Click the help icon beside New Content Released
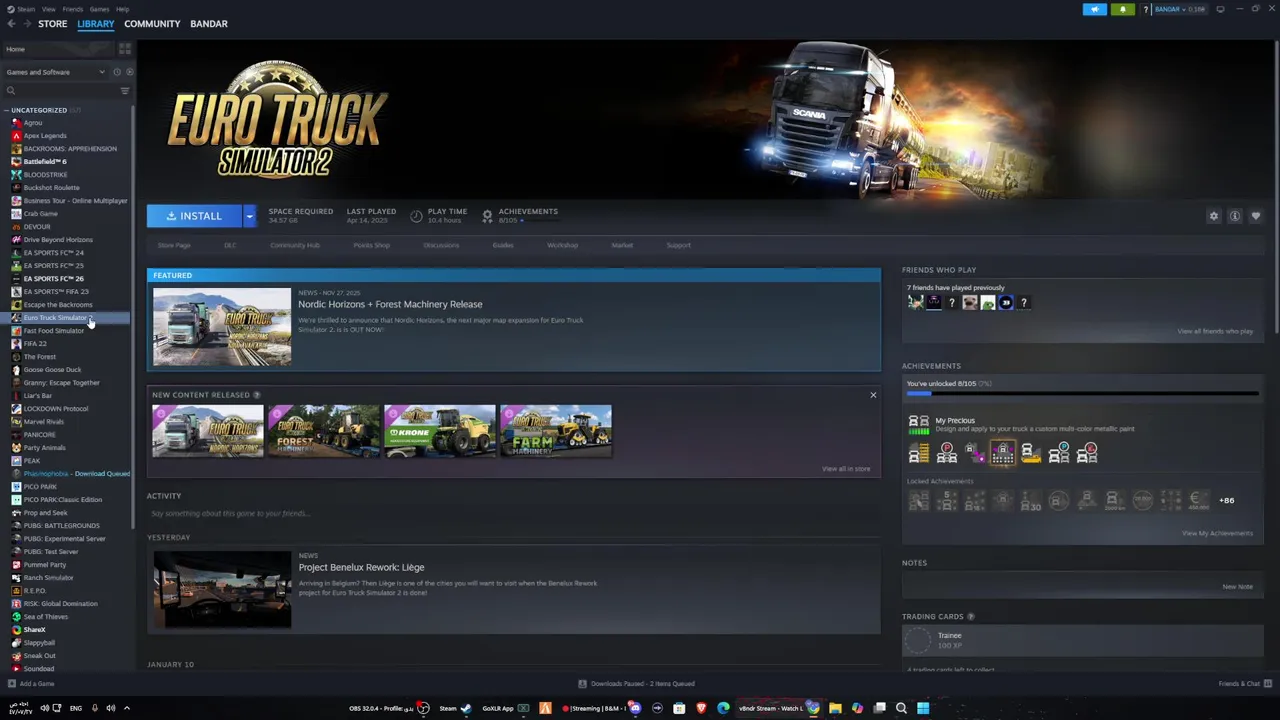The width and height of the screenshot is (1280, 720). pyautogui.click(x=257, y=395)
